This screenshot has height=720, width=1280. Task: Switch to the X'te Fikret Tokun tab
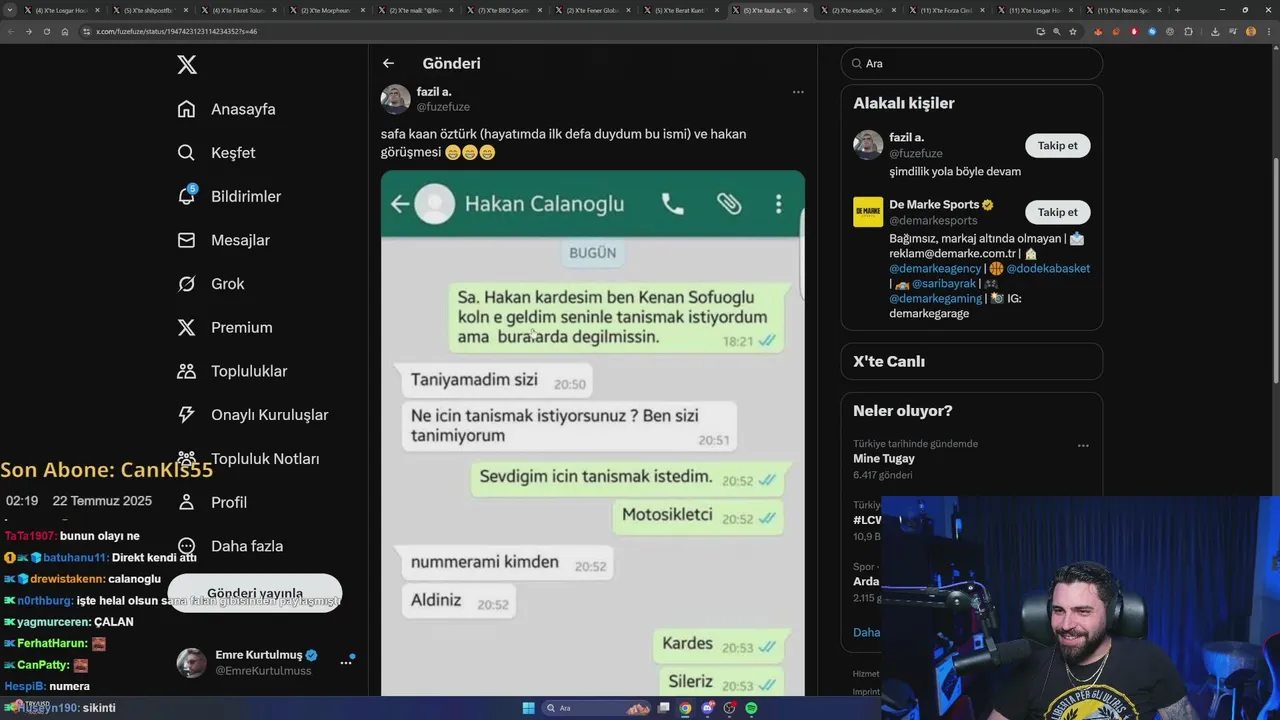[239, 10]
